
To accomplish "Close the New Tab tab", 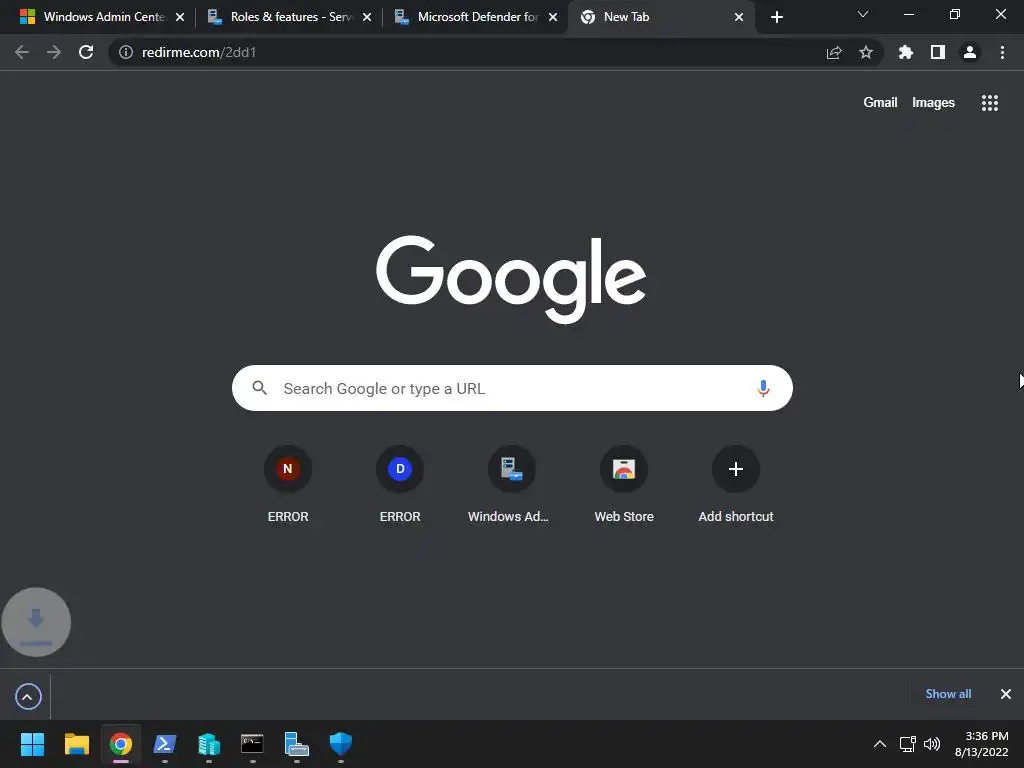I will click(x=739, y=17).
